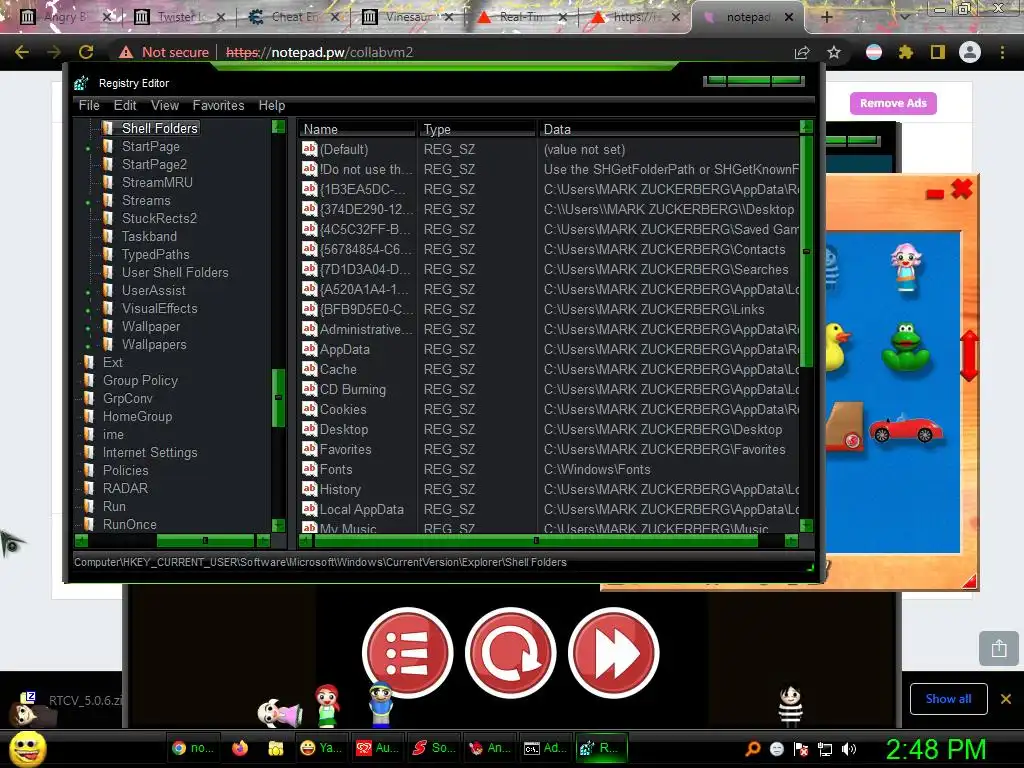The image size is (1024, 768).
Task: Click the C:\Windows\Fonts data cell
Action: [x=597, y=469]
